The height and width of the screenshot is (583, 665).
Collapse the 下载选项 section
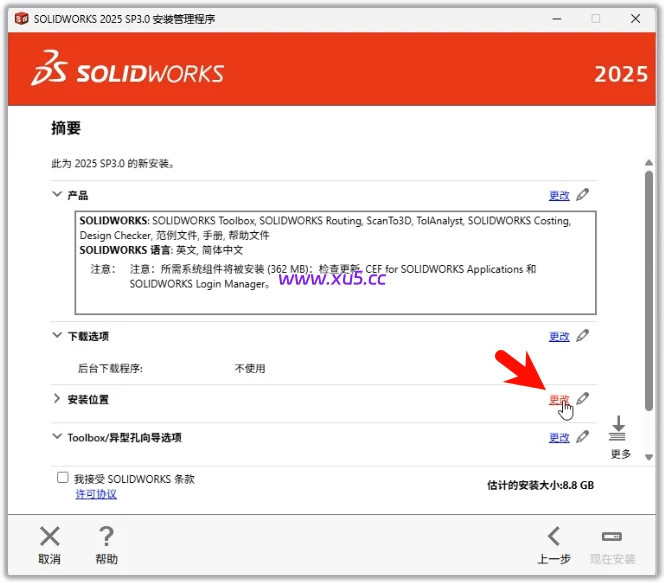(57, 336)
